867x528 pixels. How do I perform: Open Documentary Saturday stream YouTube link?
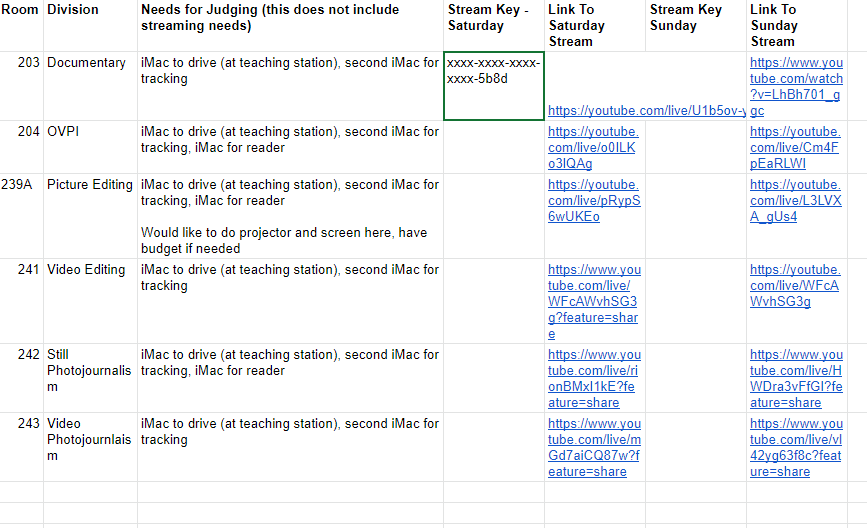pyautogui.click(x=646, y=111)
